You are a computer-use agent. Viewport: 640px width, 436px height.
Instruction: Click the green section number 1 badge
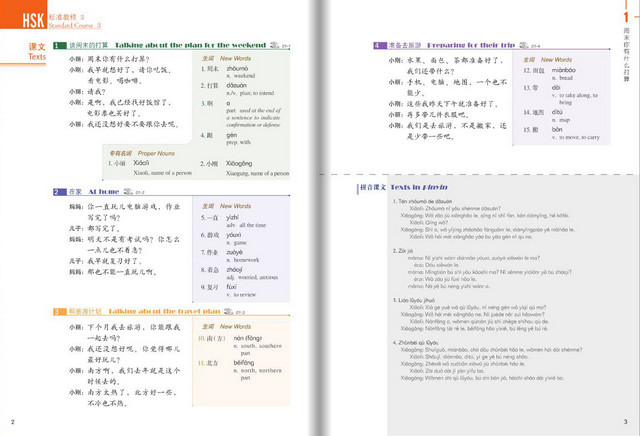click(x=60, y=45)
